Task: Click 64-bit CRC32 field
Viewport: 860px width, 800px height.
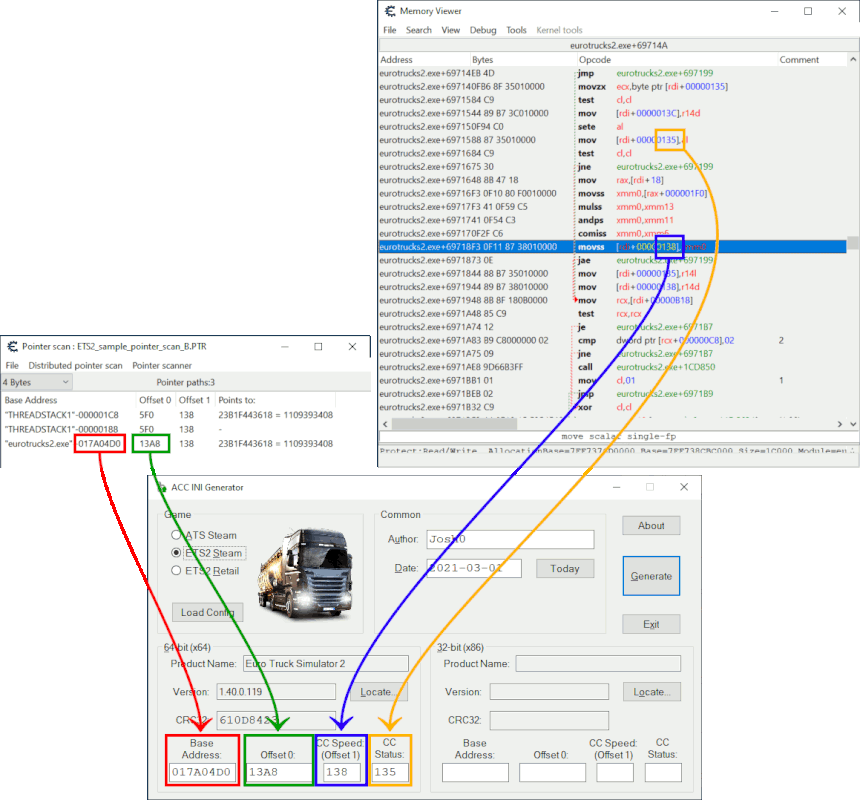Action: 276,720
